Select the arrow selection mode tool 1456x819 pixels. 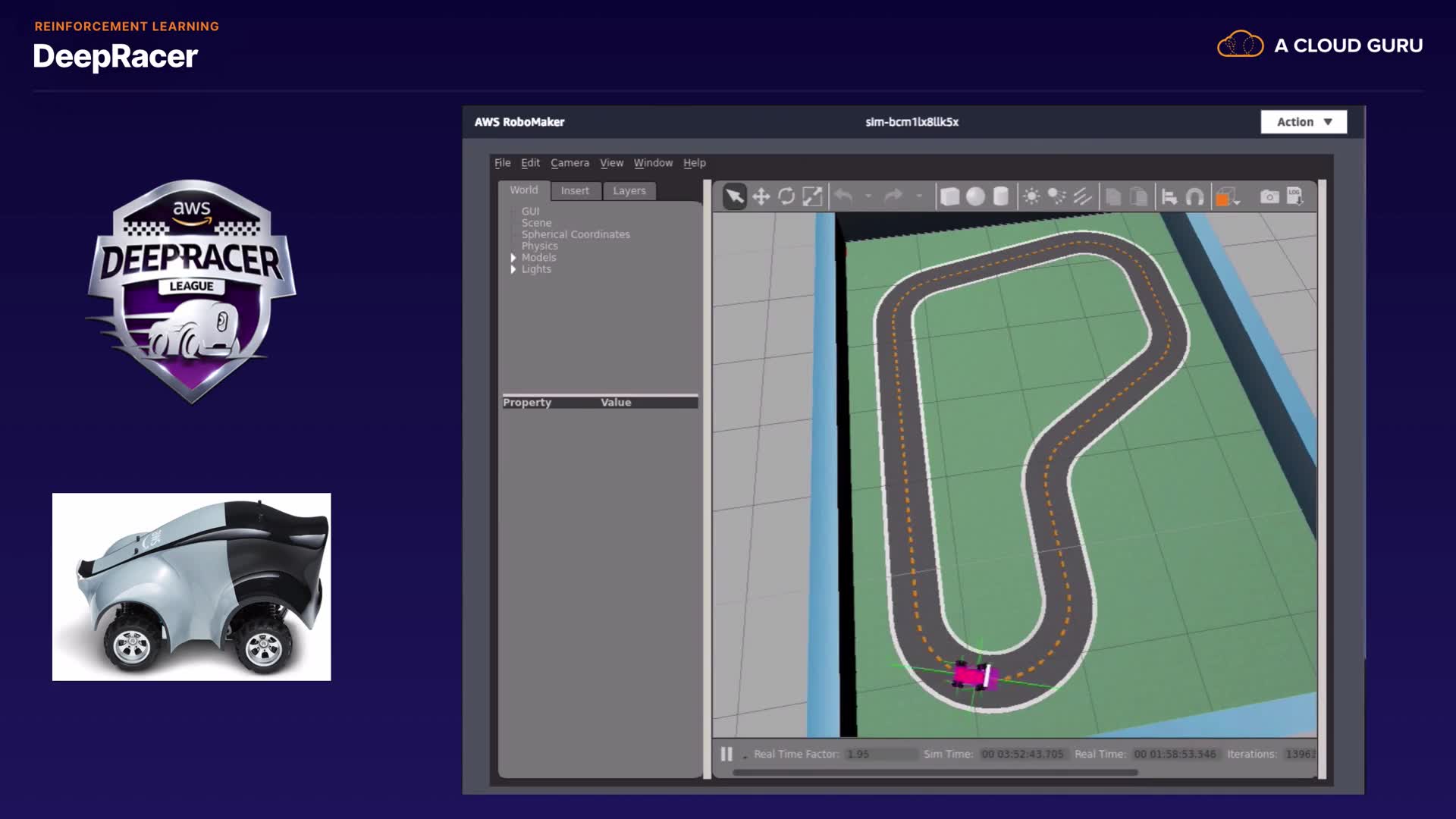pyautogui.click(x=734, y=197)
